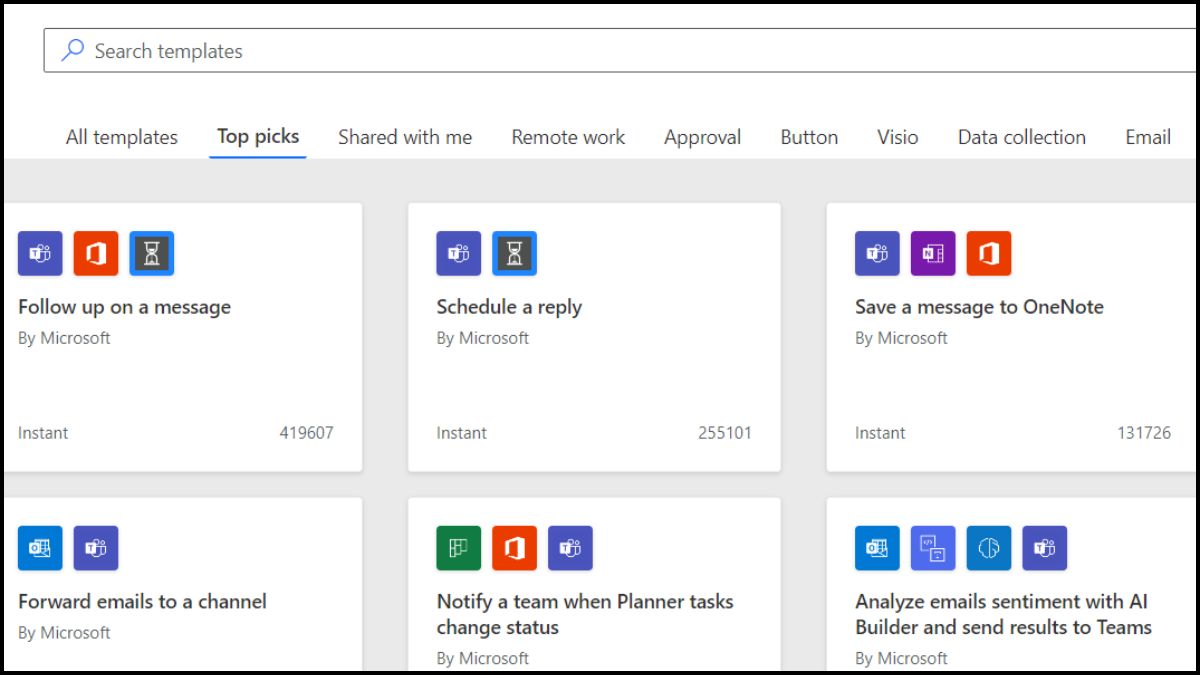
Task: Click the code snippet icon on Analyze emails card
Action: click(x=933, y=548)
